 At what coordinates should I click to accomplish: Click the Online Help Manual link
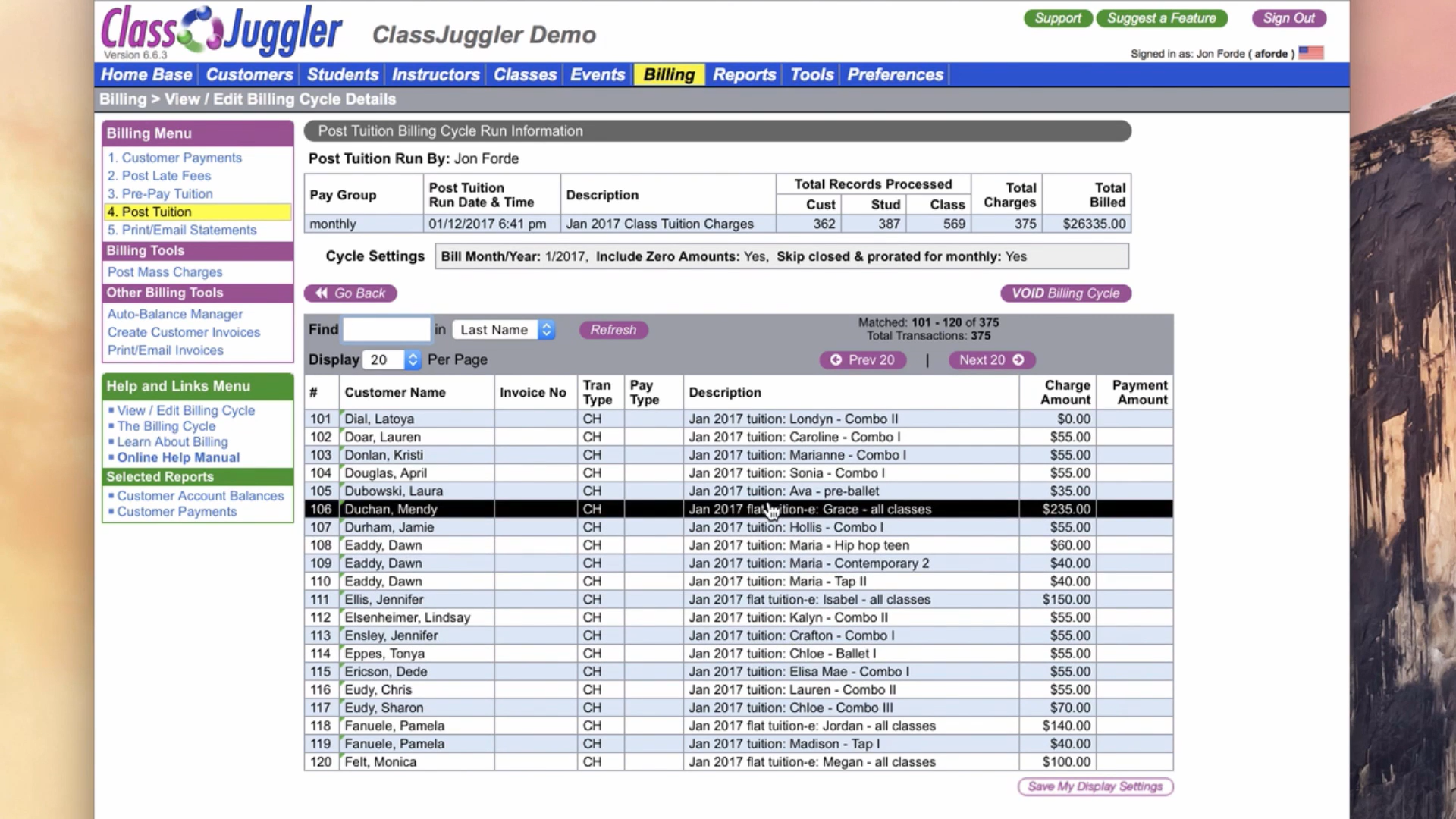pyautogui.click(x=178, y=457)
